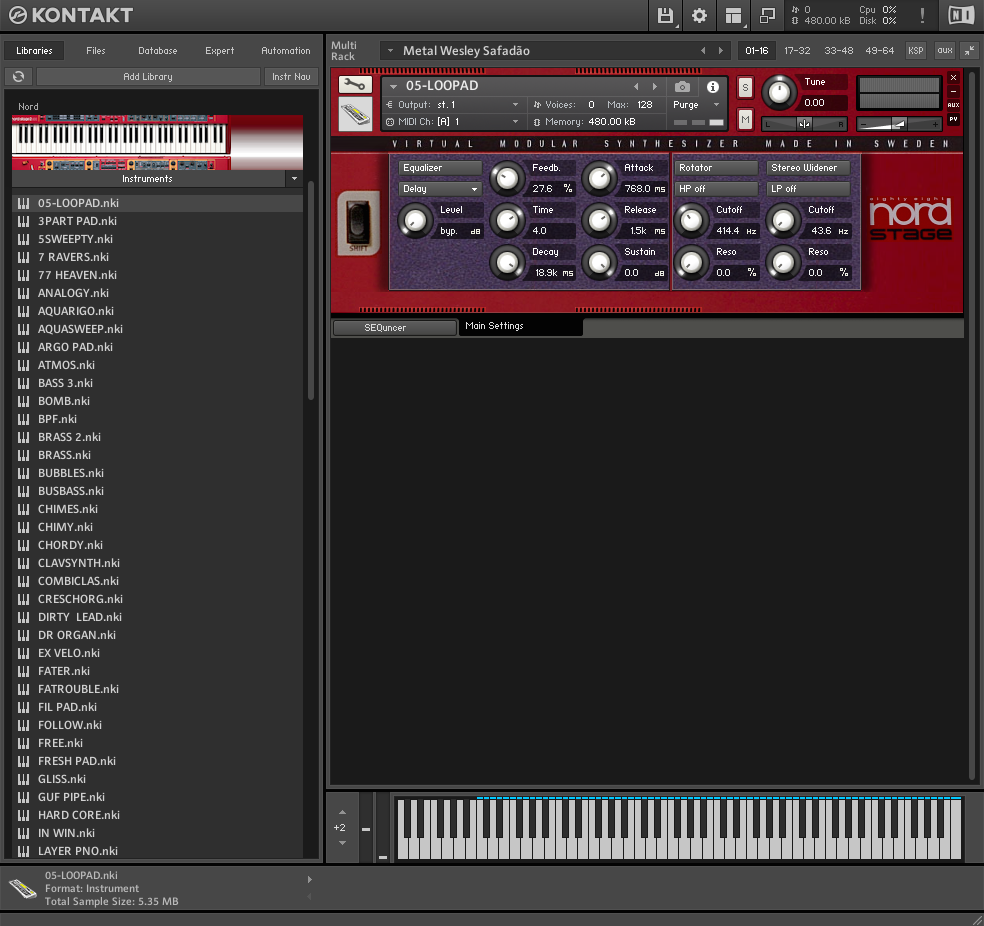The image size is (984, 926).
Task: Open Kontakt options gear icon
Action: 699,16
